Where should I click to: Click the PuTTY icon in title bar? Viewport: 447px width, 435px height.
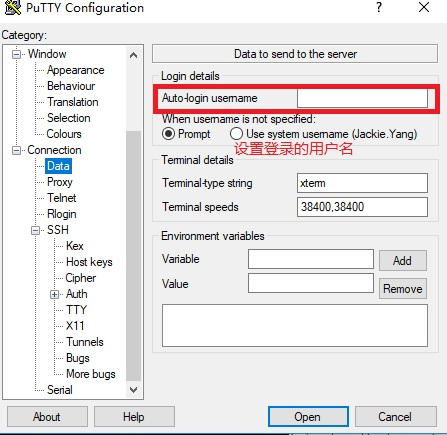tap(13, 8)
